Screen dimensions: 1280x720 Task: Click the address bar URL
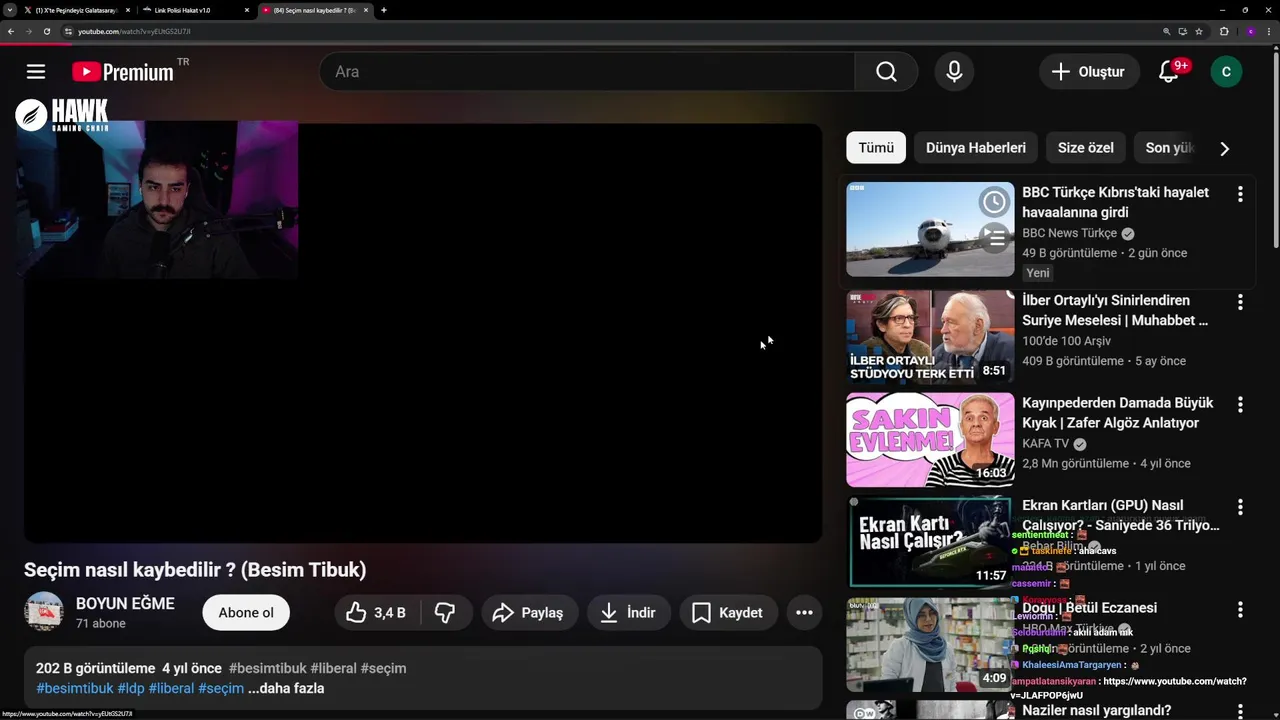tap(134, 31)
